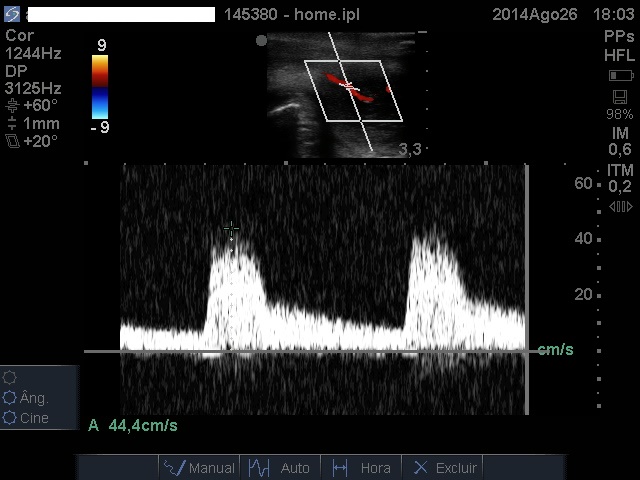Click the 1mm gate size icon
Screen dimensions: 640x480
(12, 123)
